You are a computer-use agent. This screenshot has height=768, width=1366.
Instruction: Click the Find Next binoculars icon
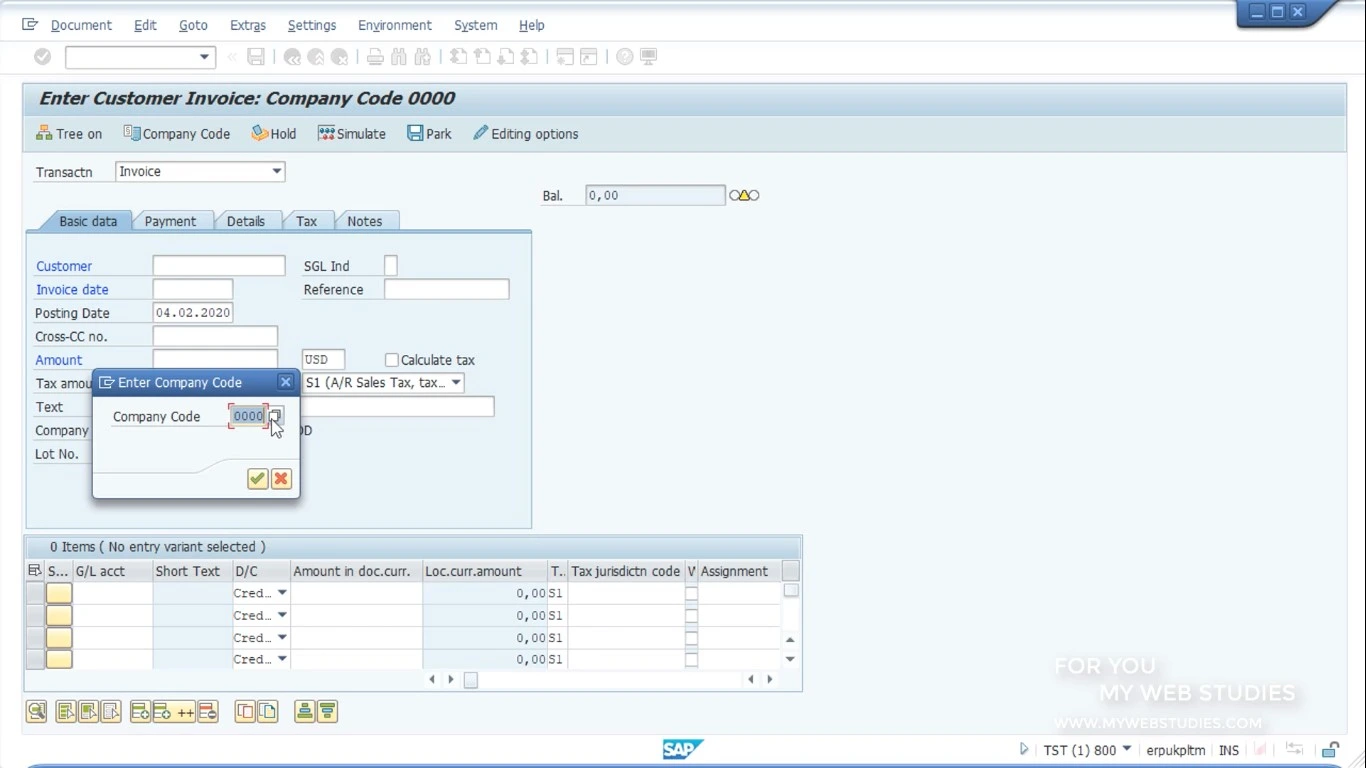[423, 57]
